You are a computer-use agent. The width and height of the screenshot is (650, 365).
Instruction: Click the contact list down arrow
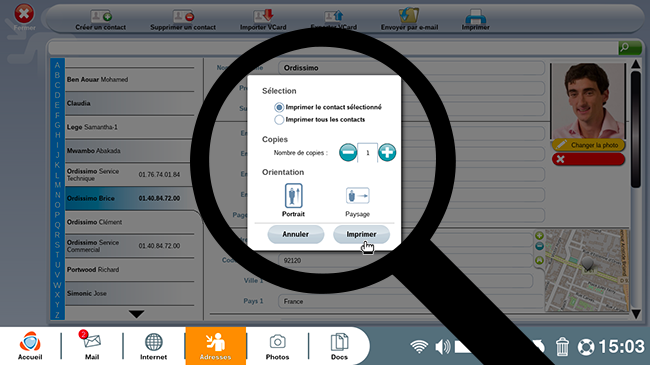tap(136, 314)
